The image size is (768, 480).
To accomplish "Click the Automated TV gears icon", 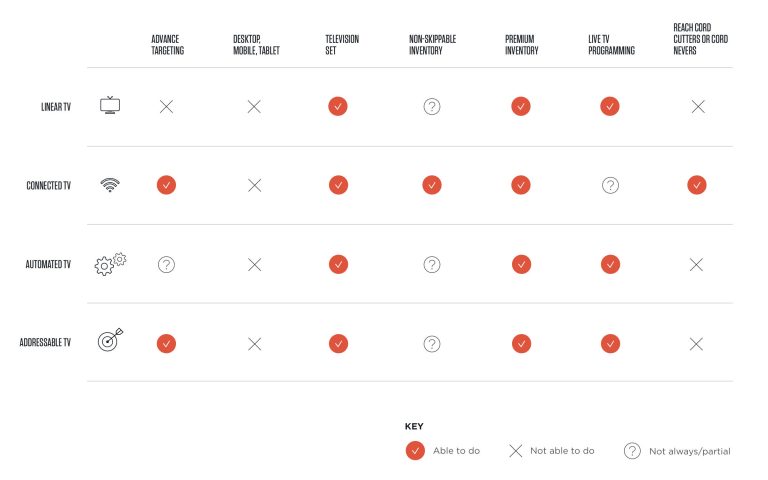I will pyautogui.click(x=110, y=264).
